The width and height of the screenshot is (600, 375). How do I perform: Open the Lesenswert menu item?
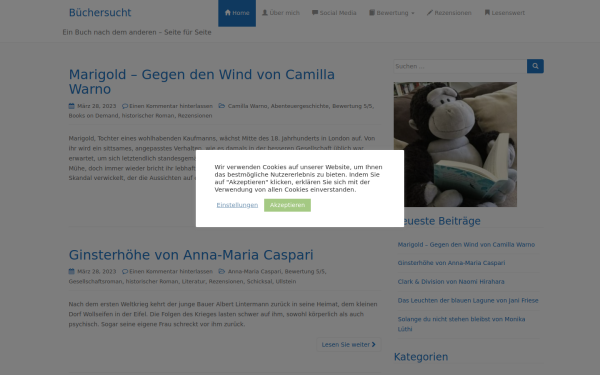tap(505, 13)
